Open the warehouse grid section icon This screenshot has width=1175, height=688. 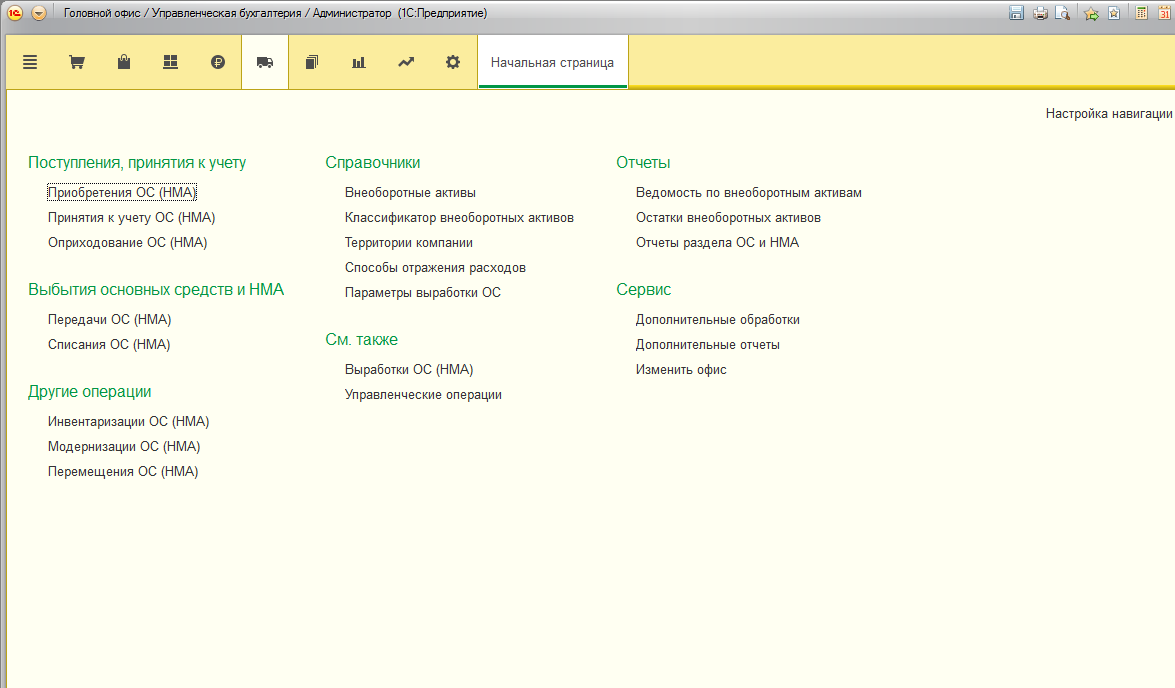(x=170, y=62)
